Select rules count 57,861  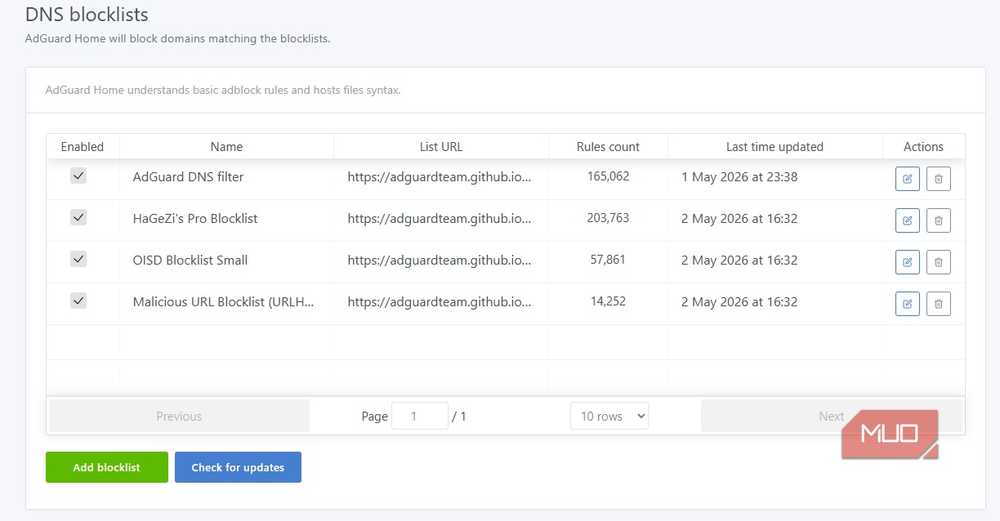point(608,260)
